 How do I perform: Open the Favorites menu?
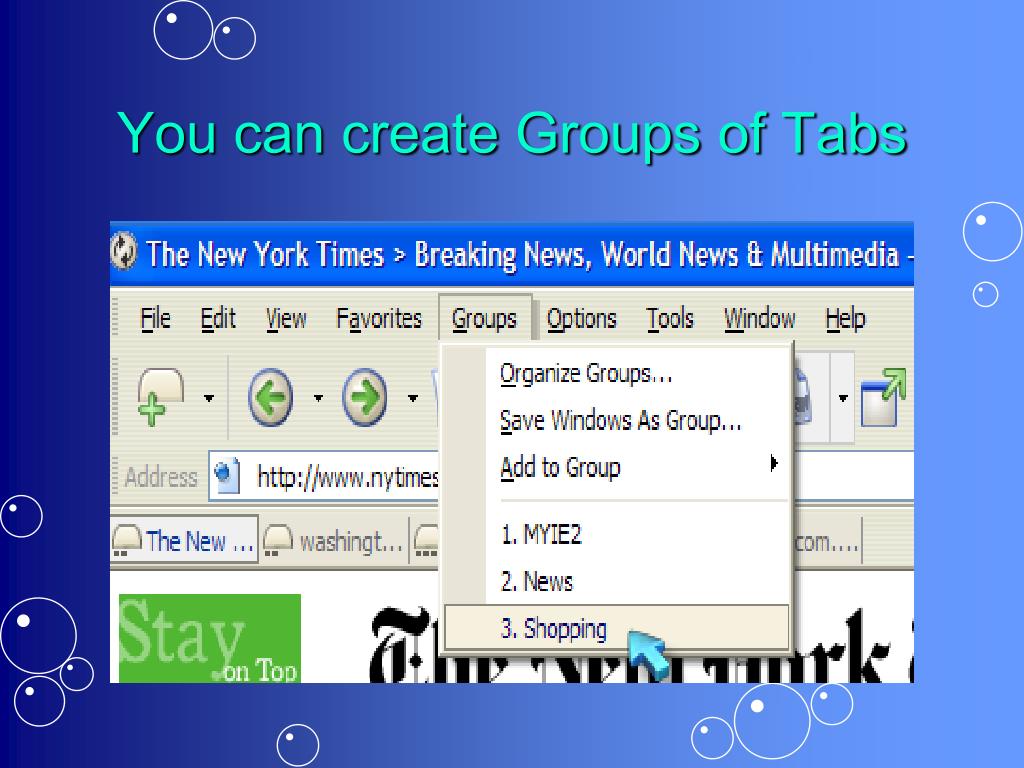tap(379, 319)
